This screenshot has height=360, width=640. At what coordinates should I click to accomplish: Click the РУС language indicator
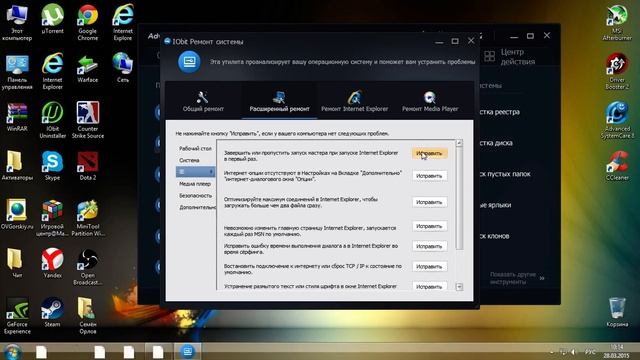(x=590, y=352)
